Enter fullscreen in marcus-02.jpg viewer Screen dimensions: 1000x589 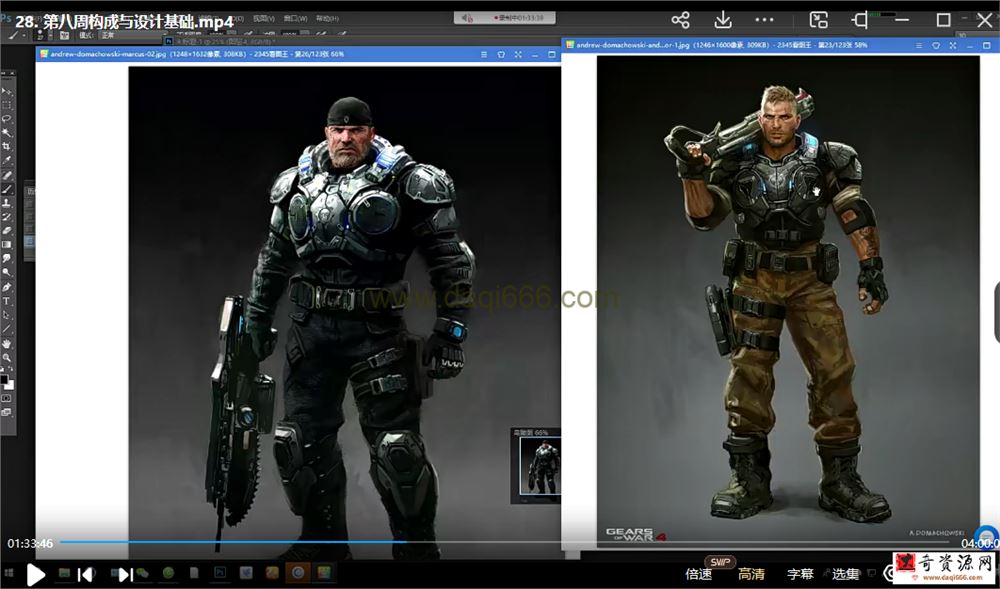tap(518, 55)
